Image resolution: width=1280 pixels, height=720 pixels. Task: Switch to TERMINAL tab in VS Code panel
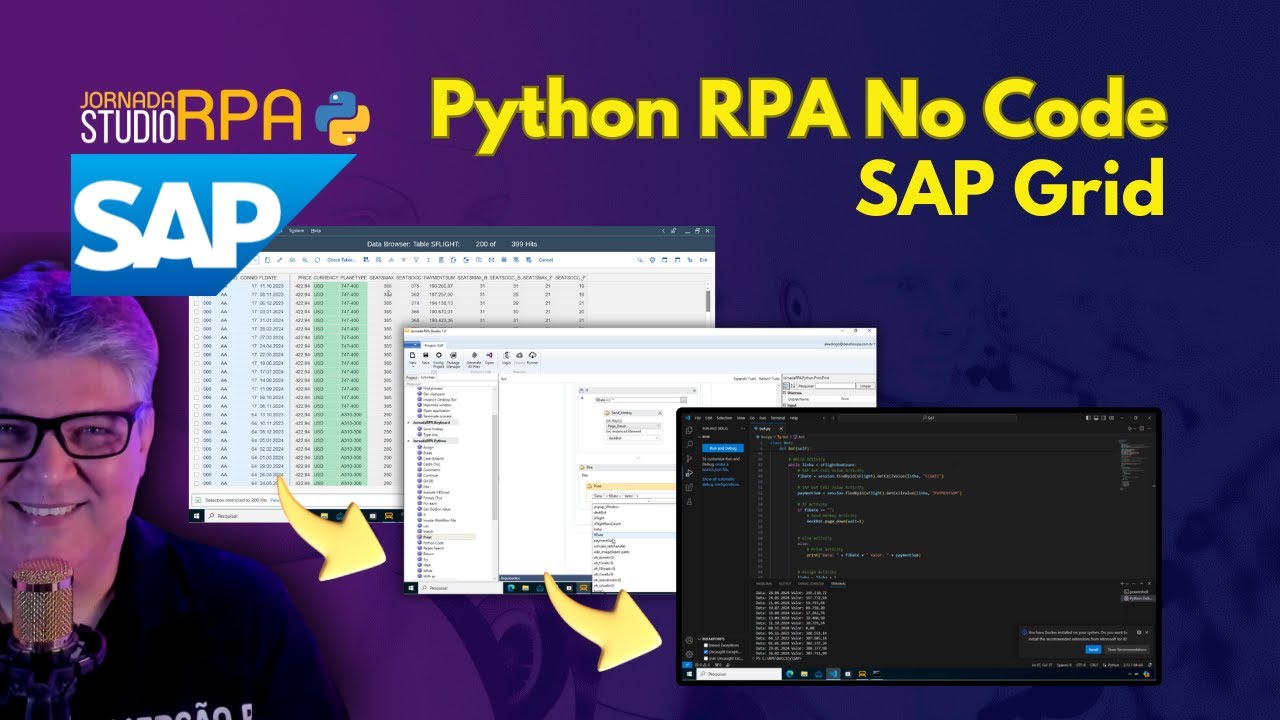(838, 583)
